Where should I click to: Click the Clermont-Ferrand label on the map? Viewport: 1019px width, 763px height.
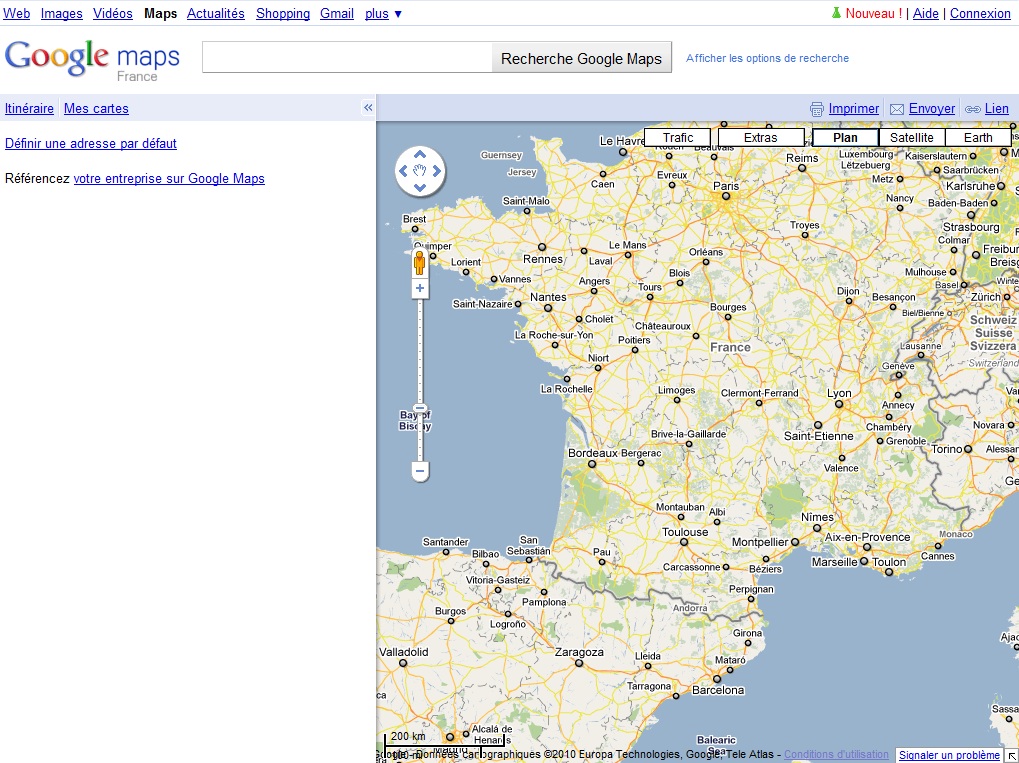tap(760, 393)
